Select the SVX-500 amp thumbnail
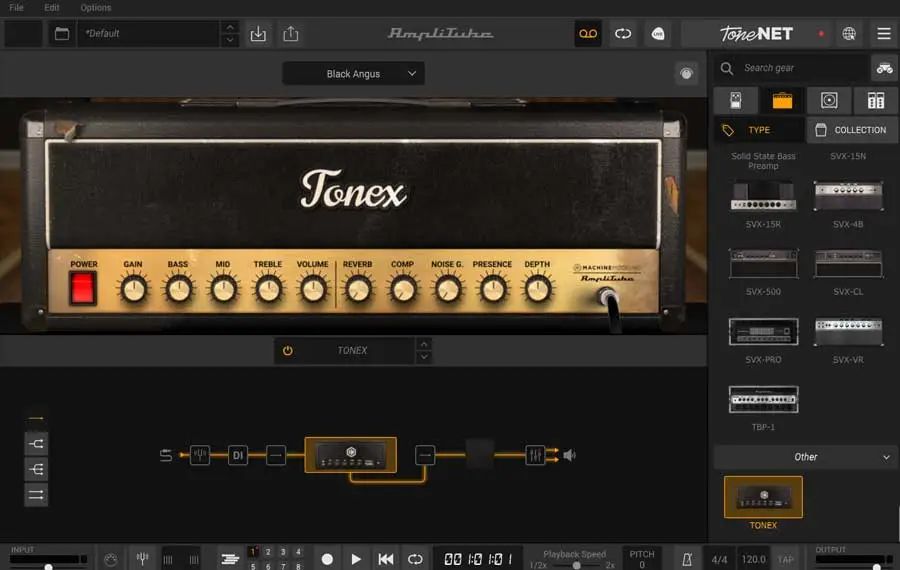 pos(763,263)
